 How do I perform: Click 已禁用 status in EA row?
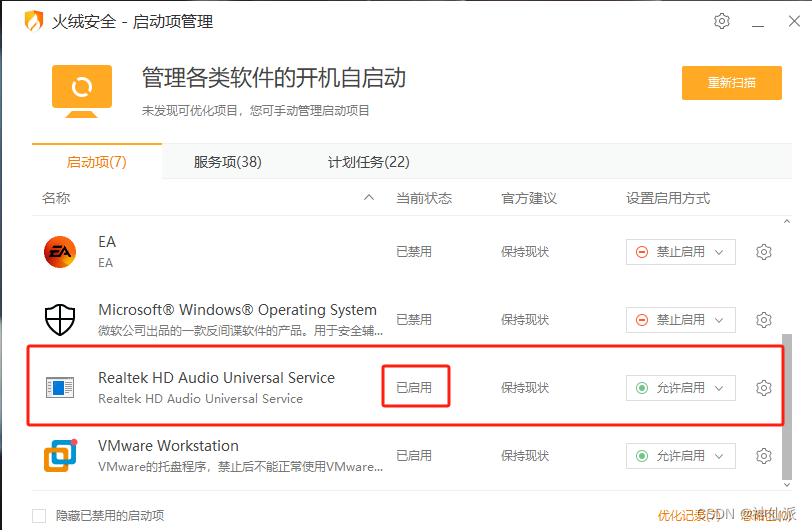pos(414,252)
